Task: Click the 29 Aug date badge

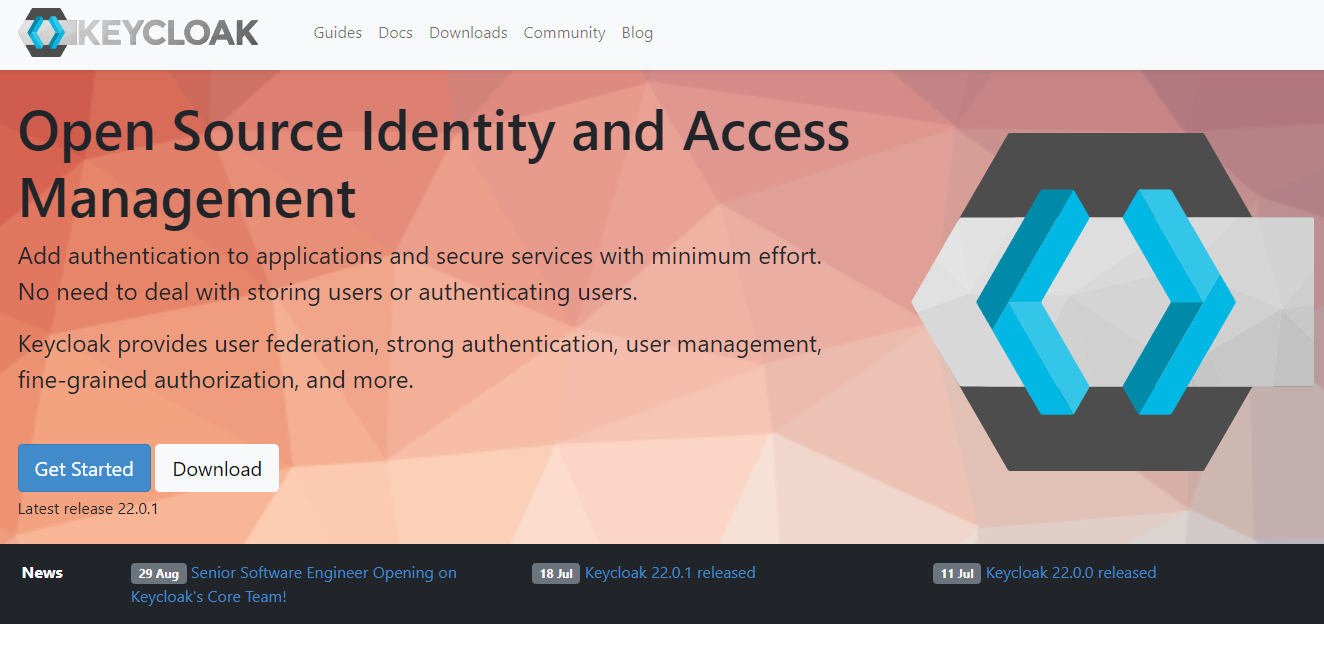Action: 158,573
